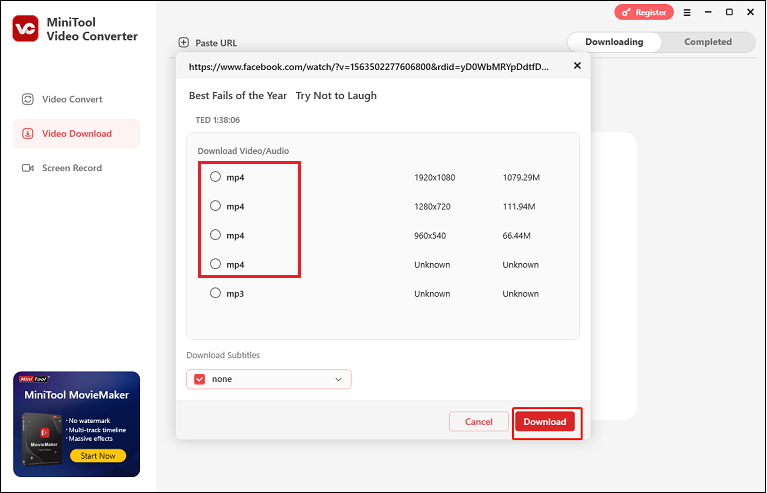Click the key icon in Register
Screen dimensions: 767x493
pos(626,13)
